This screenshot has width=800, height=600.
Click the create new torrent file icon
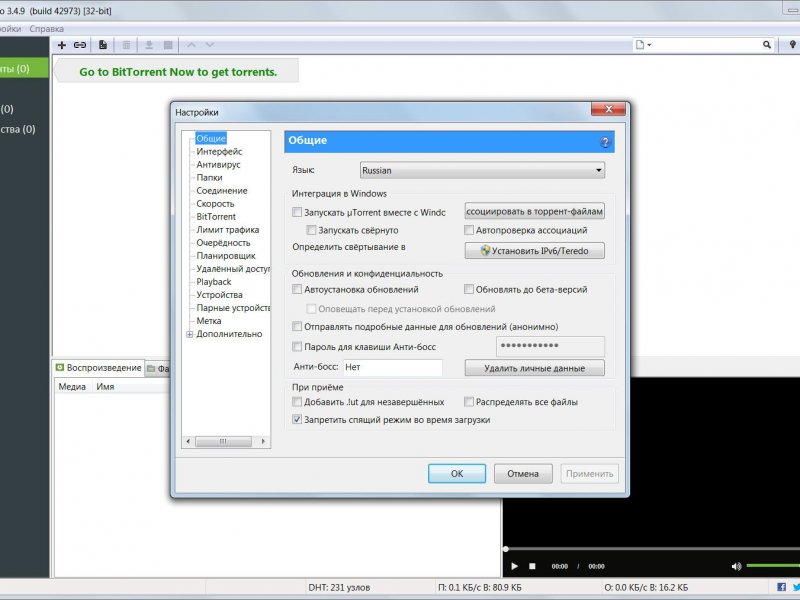103,45
